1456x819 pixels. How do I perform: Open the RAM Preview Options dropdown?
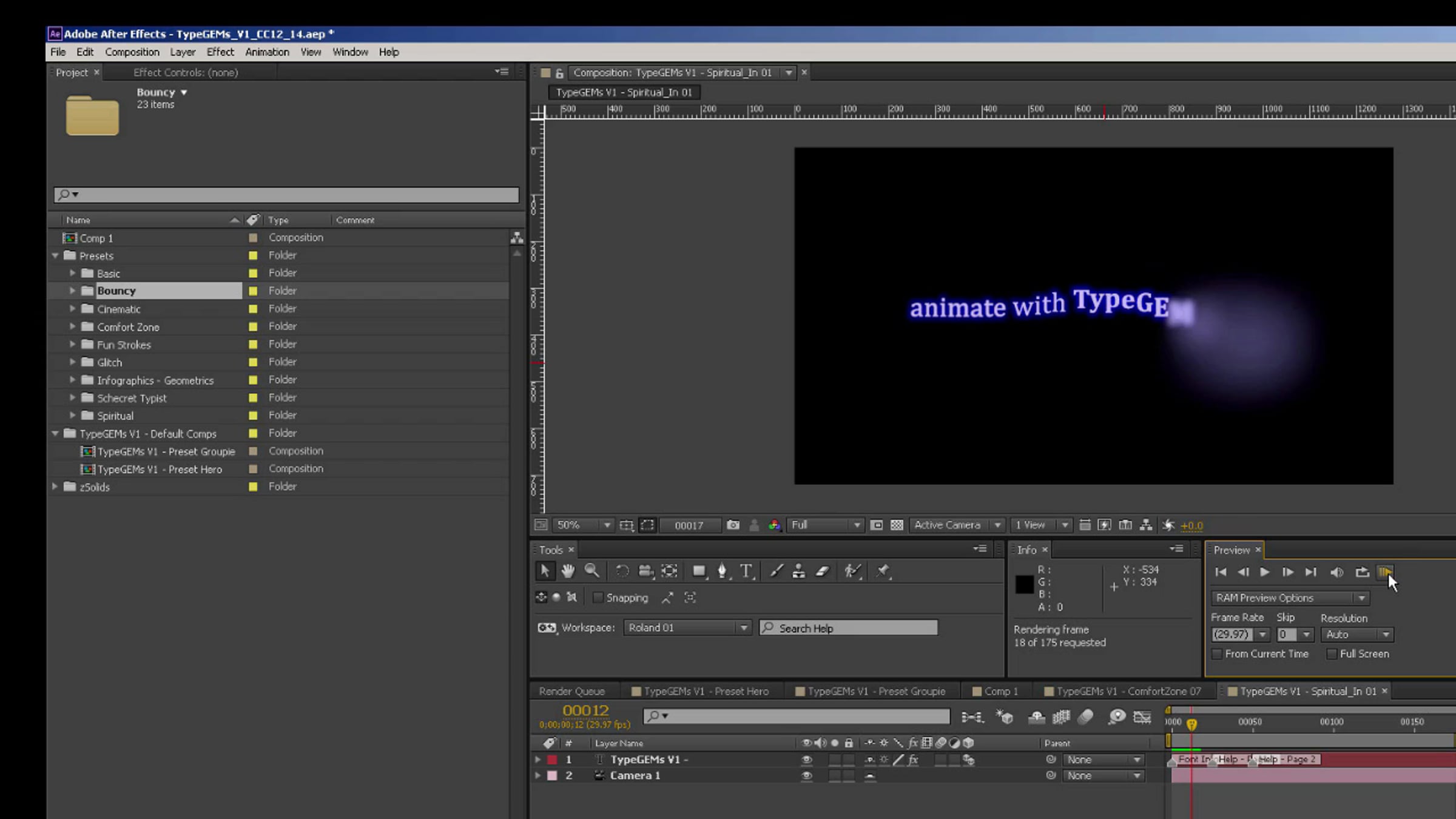point(1290,598)
